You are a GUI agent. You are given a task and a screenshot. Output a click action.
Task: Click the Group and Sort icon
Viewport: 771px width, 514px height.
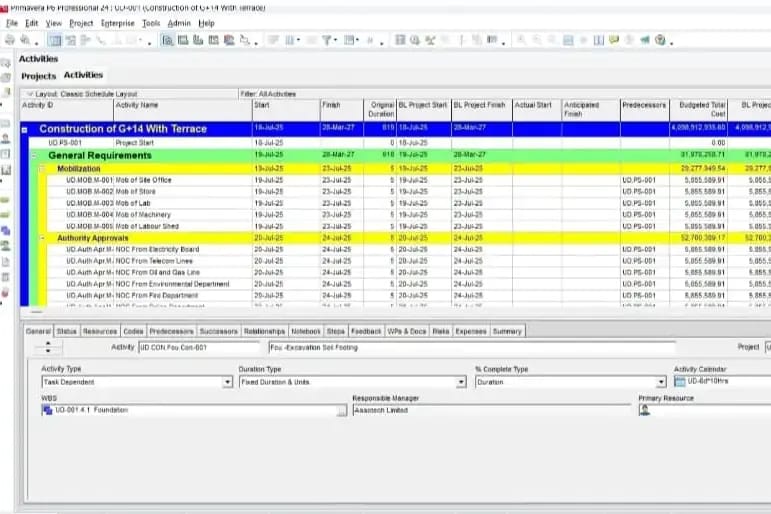click(x=350, y=40)
